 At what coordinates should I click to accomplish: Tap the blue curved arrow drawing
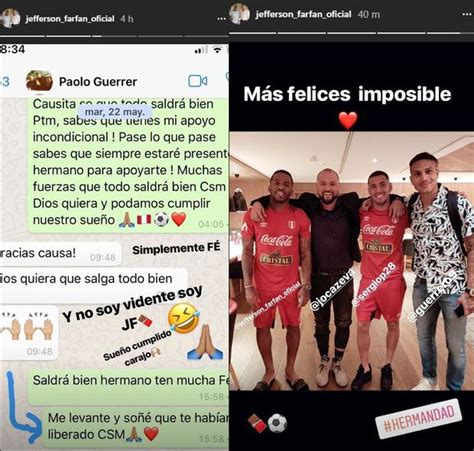[x=24, y=408]
